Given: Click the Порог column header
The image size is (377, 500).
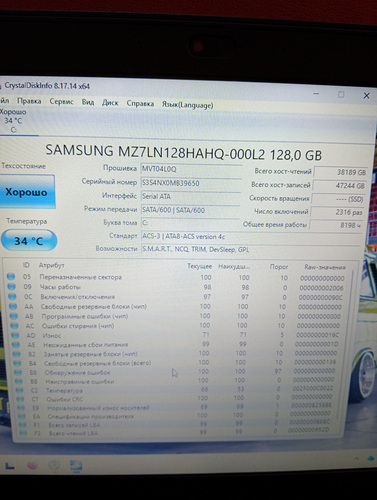Looking at the screenshot, I should point(279,267).
